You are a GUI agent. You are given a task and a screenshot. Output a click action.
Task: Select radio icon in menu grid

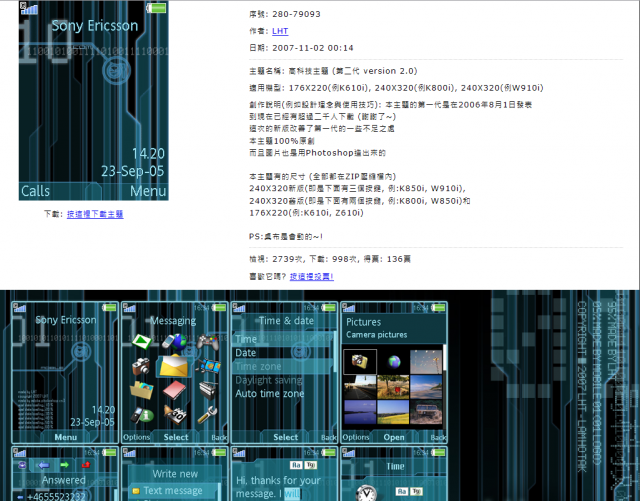(208, 390)
